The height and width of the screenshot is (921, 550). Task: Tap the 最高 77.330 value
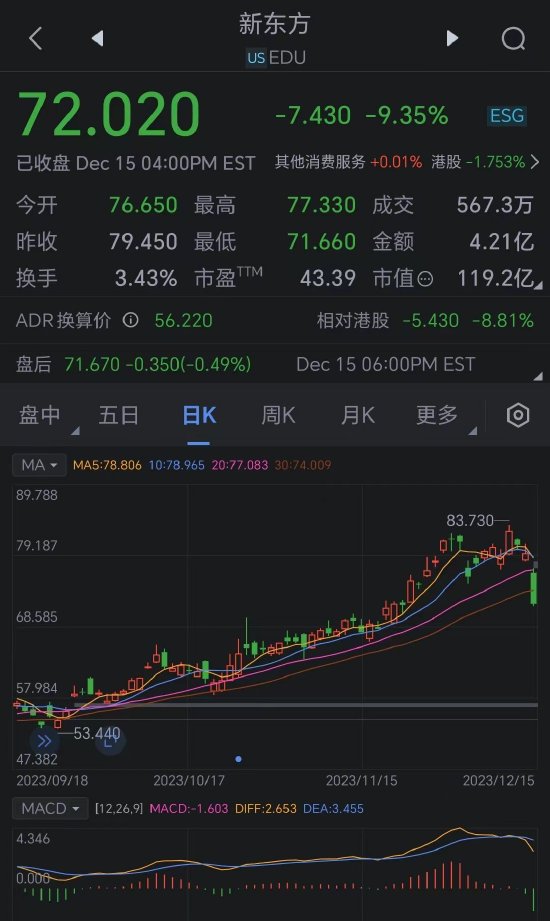(321, 205)
